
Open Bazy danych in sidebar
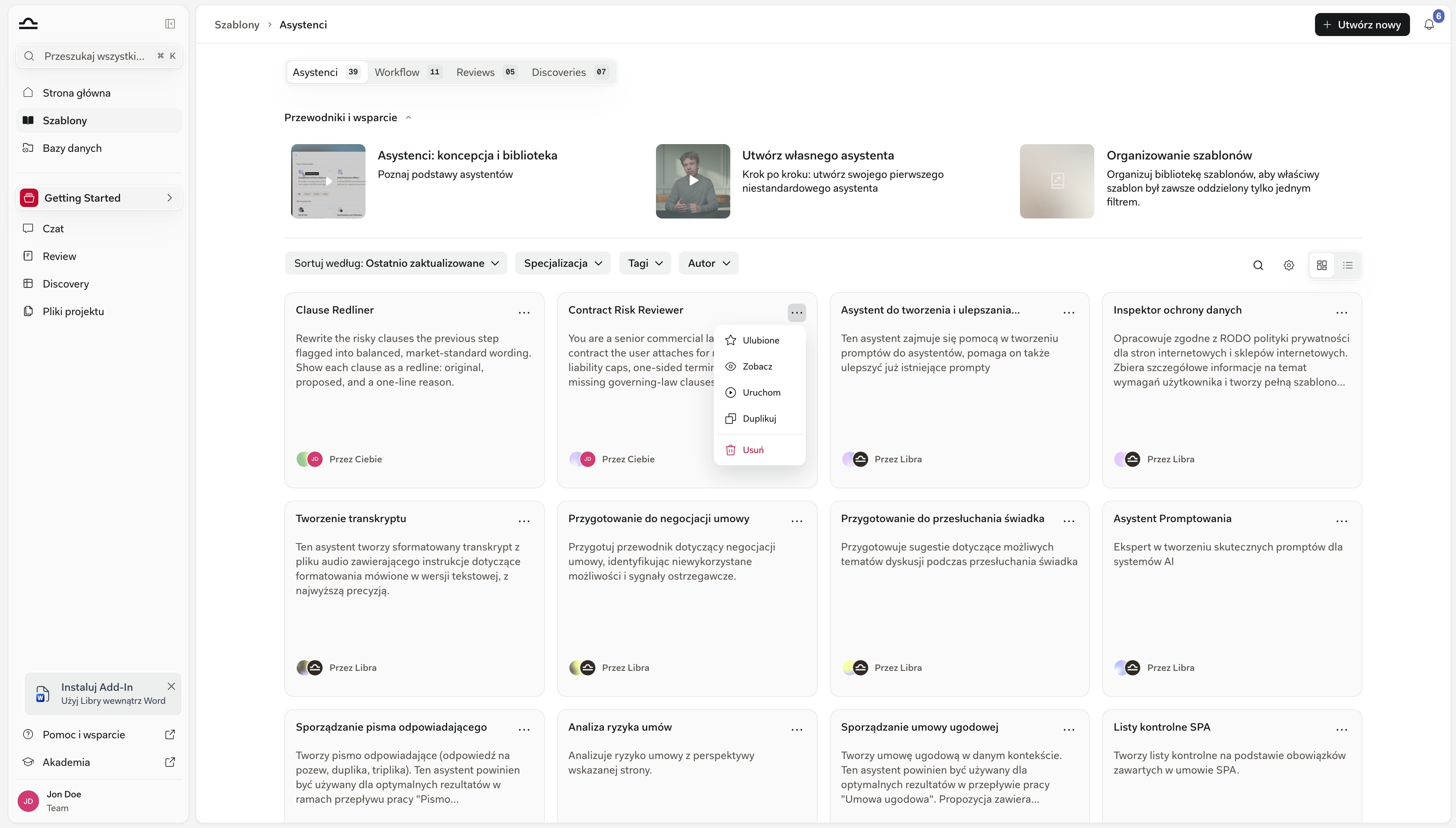pyautogui.click(x=98, y=148)
